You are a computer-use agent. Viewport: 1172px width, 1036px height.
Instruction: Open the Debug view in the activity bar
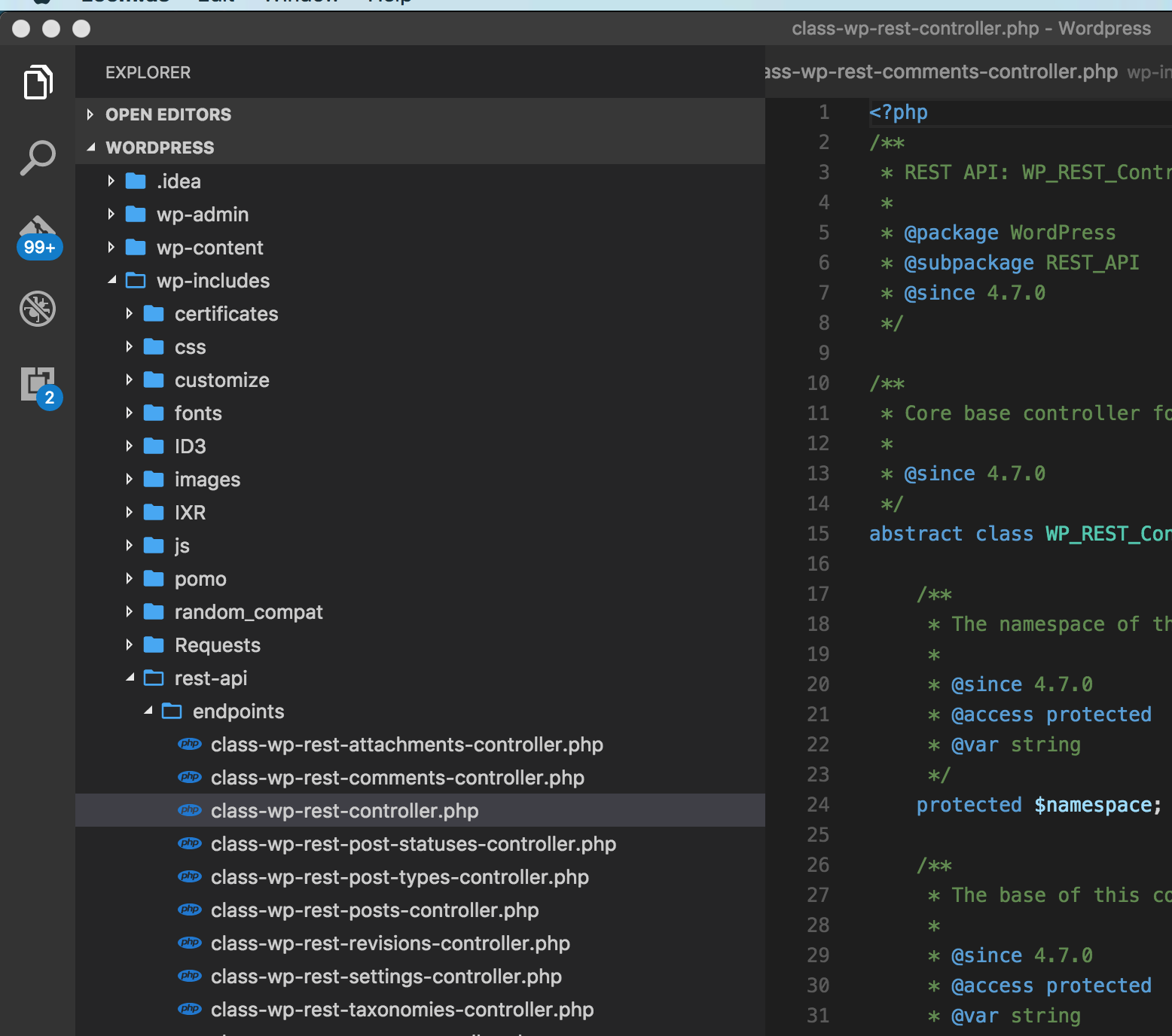click(38, 309)
